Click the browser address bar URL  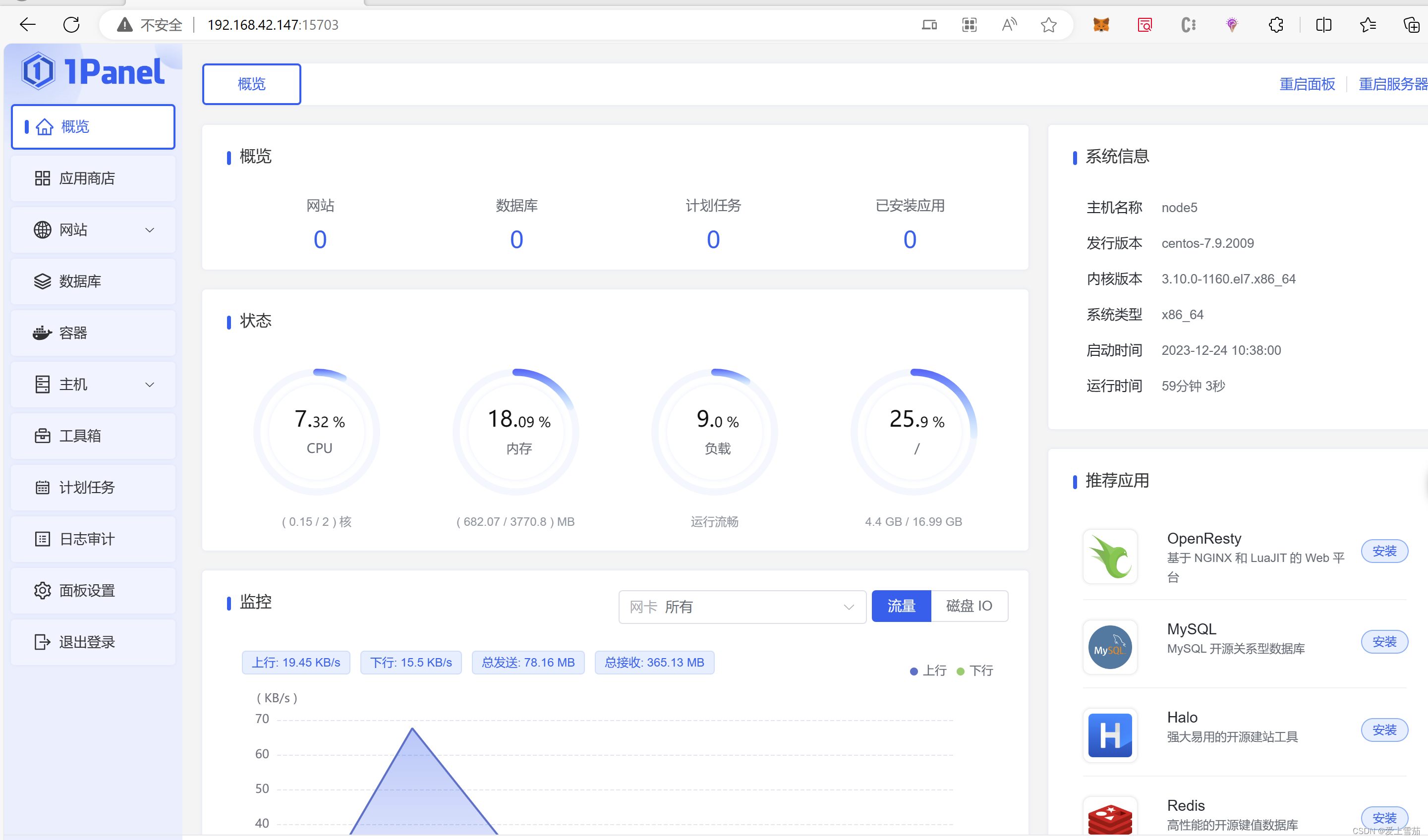(x=273, y=25)
